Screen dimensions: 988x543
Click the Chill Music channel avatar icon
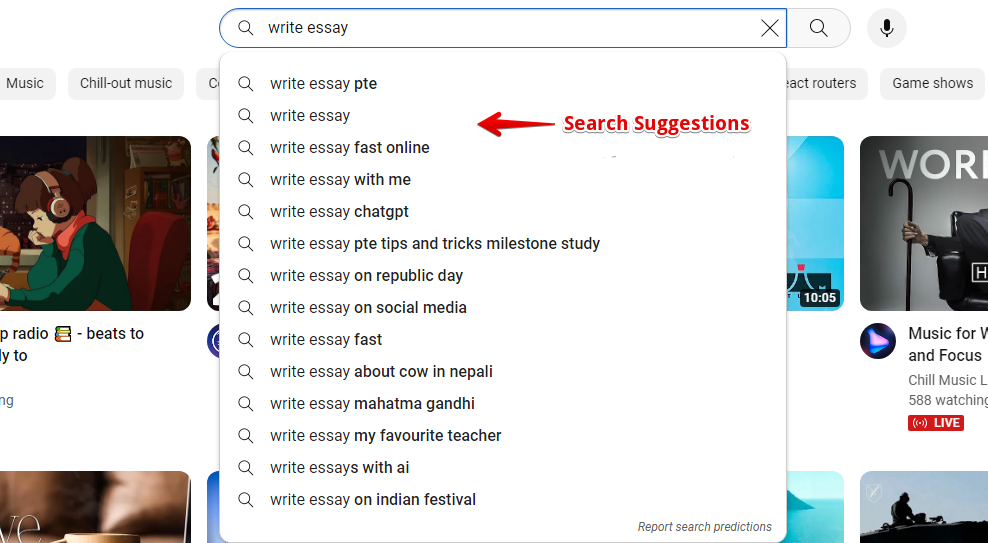tap(878, 342)
